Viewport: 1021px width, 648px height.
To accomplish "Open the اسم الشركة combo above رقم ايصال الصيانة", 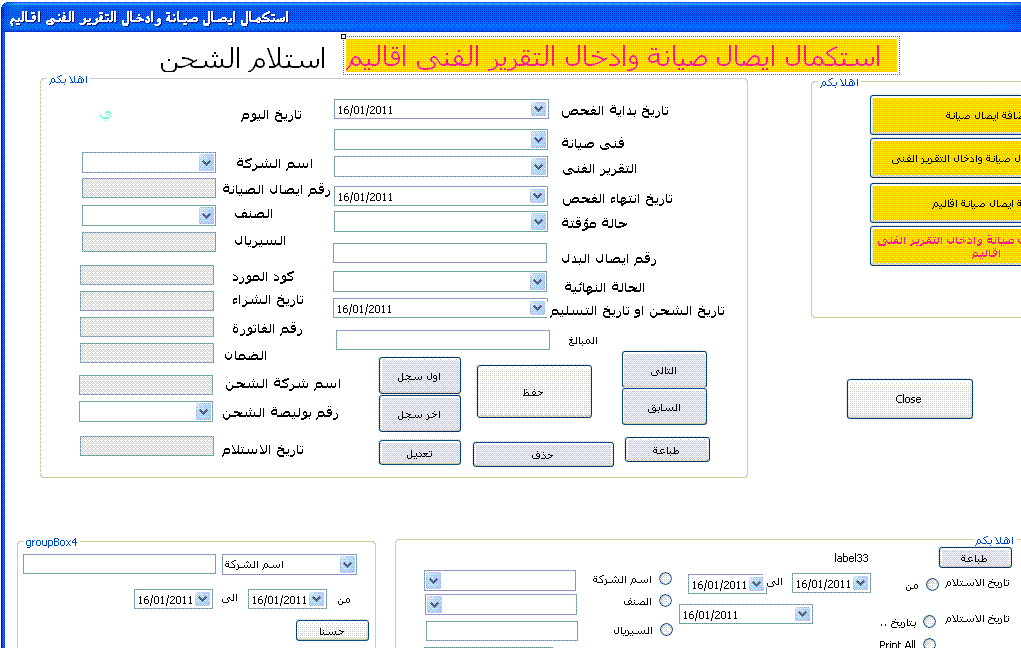I will coord(206,162).
